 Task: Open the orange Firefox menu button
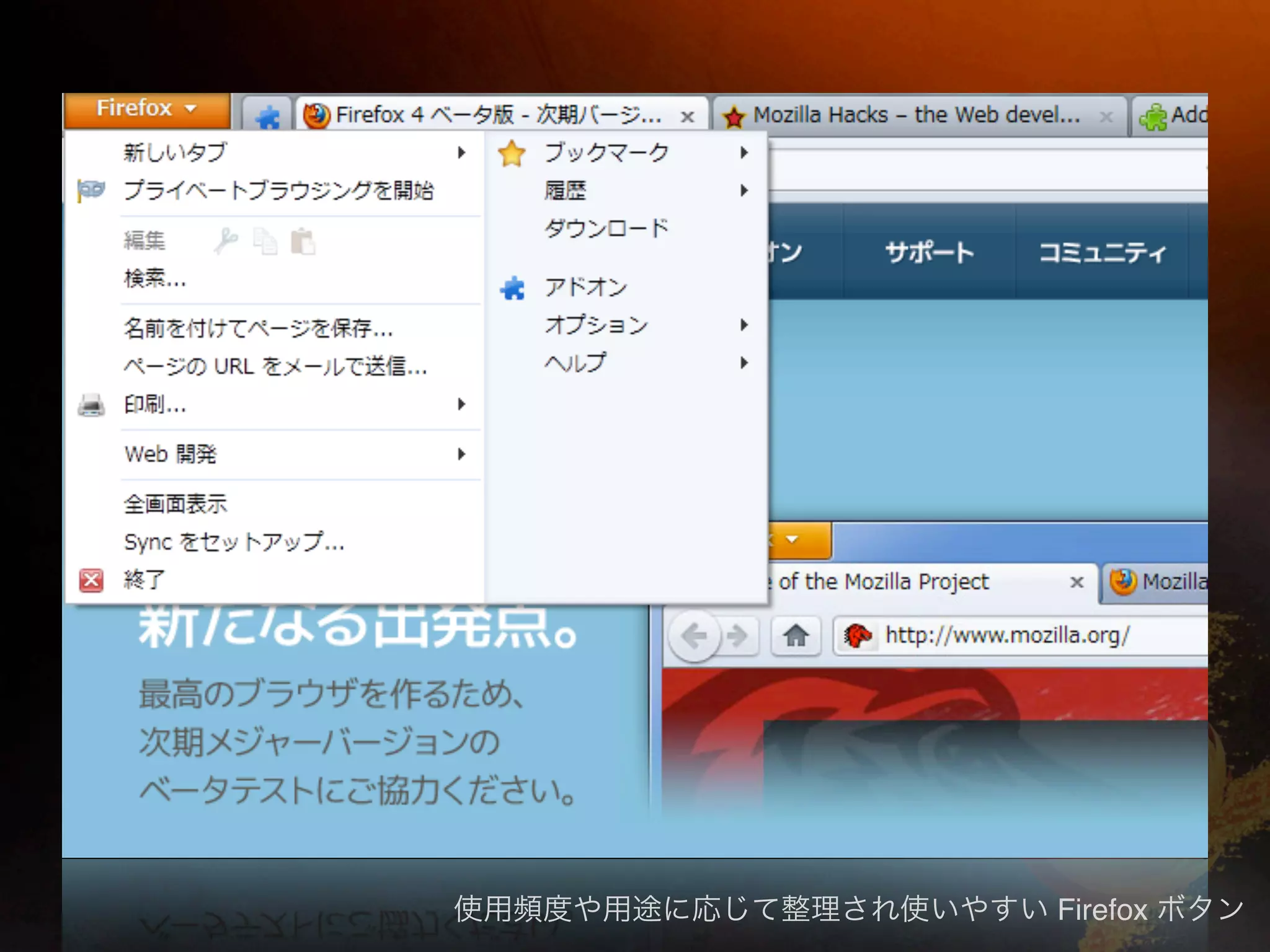tap(147, 110)
